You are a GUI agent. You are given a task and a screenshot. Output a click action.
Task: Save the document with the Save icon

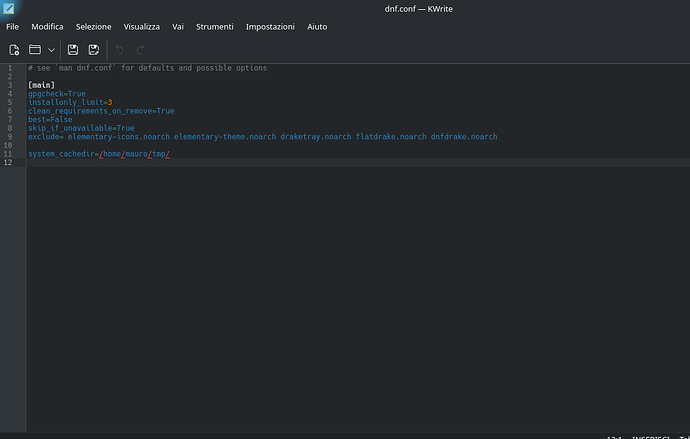click(x=73, y=49)
